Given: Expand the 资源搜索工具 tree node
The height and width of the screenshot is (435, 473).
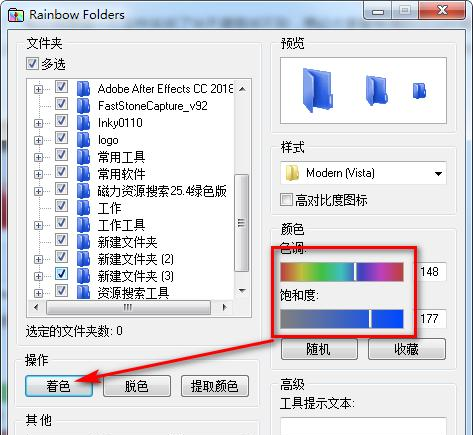Looking at the screenshot, I should (x=38, y=293).
